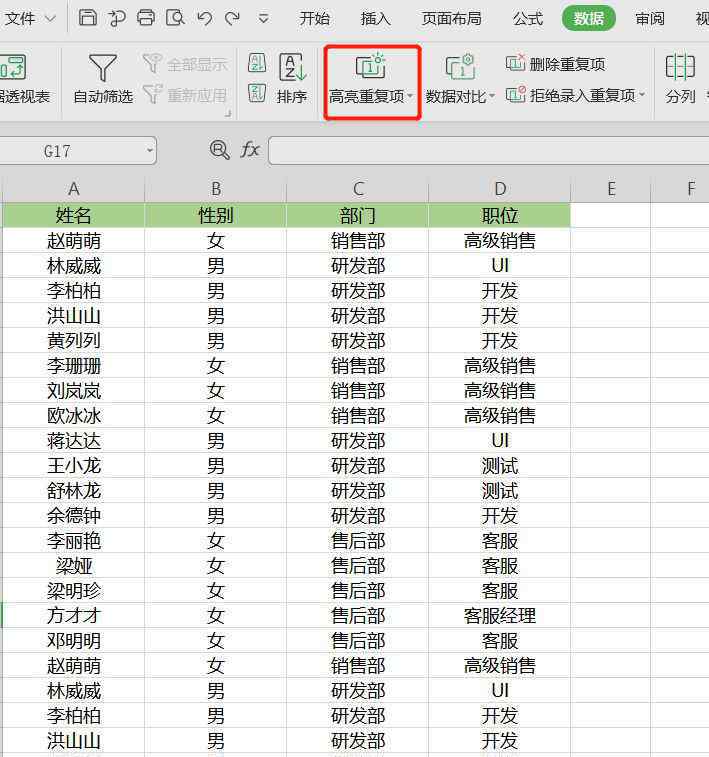Switch to the 开始 tab

[314, 19]
